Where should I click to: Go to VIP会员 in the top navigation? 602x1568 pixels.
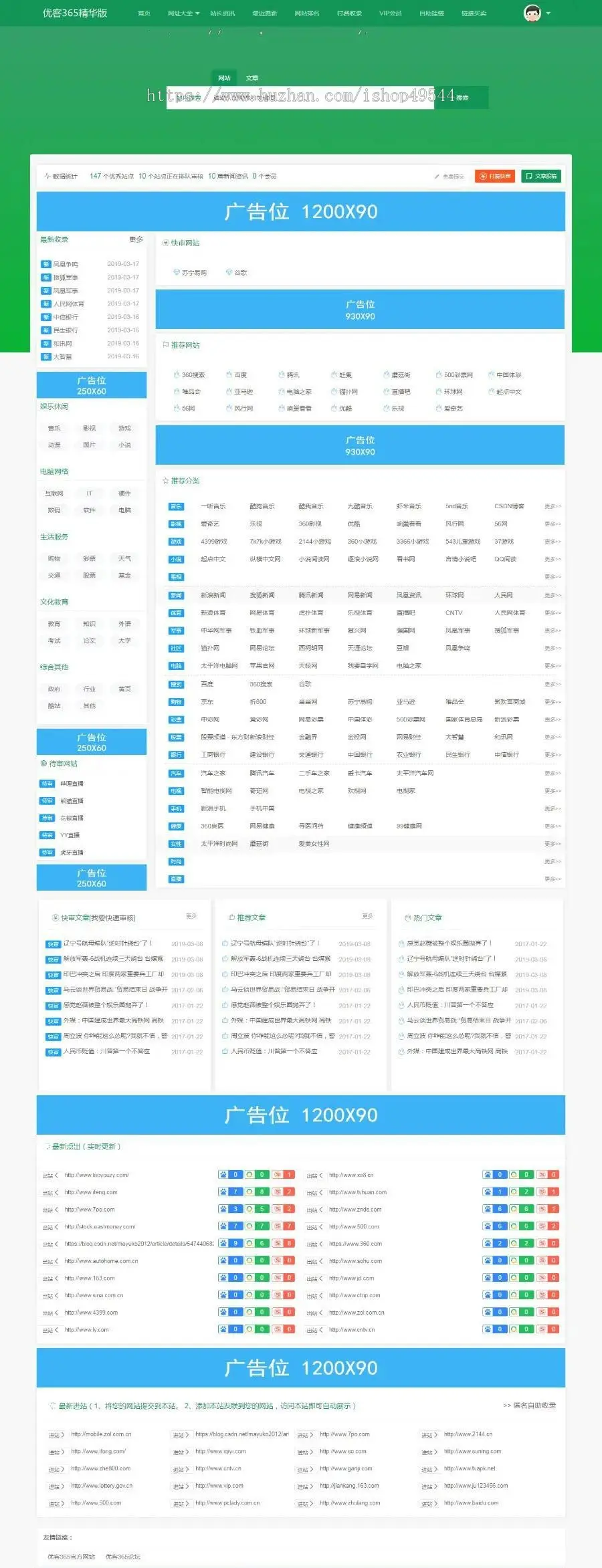(390, 13)
